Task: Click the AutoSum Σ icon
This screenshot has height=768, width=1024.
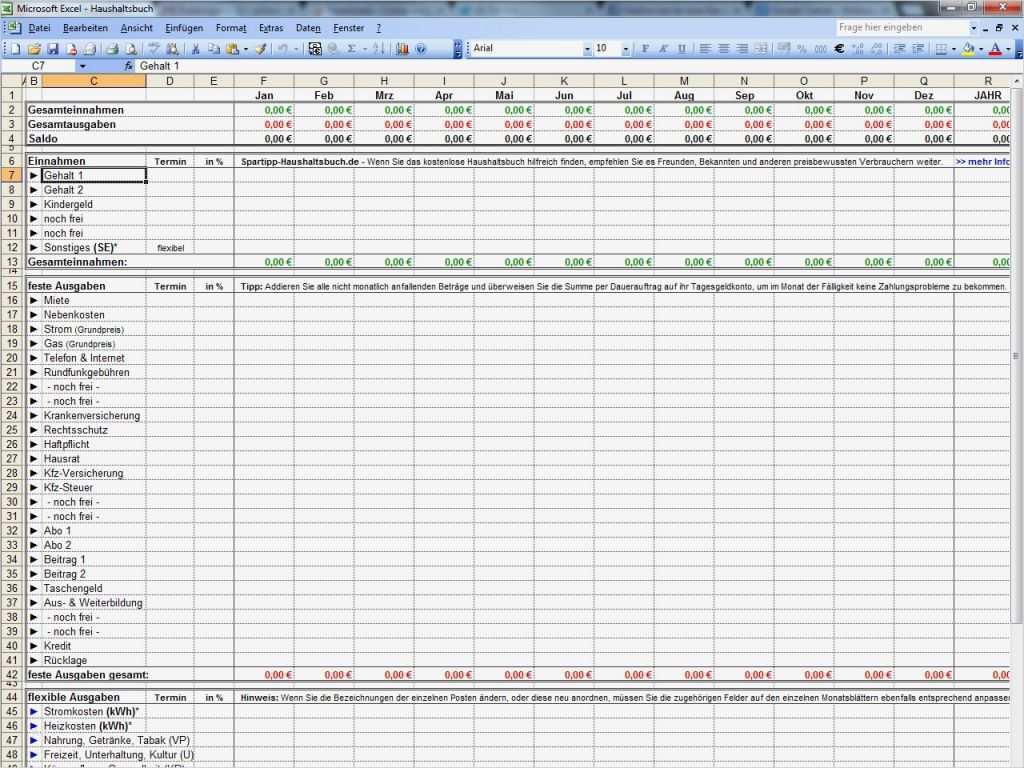Action: 351,46
